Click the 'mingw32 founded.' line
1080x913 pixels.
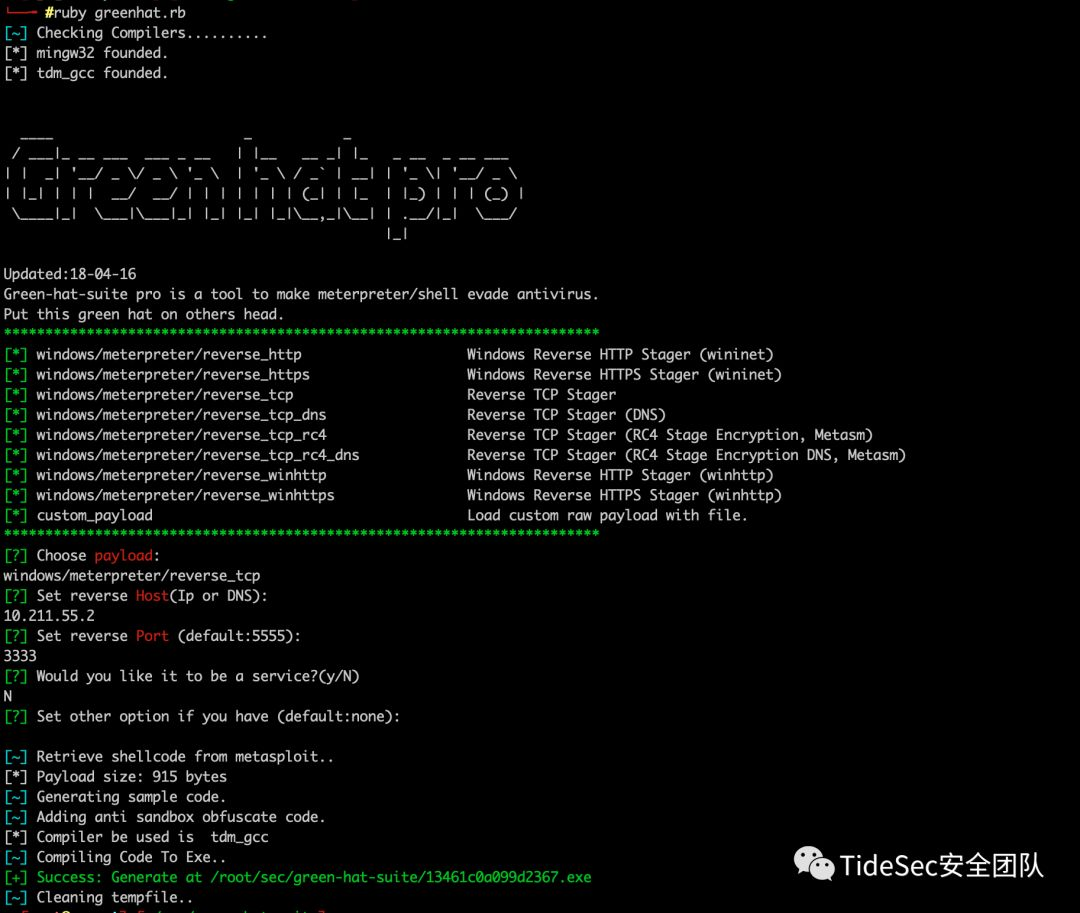[x=102, y=52]
